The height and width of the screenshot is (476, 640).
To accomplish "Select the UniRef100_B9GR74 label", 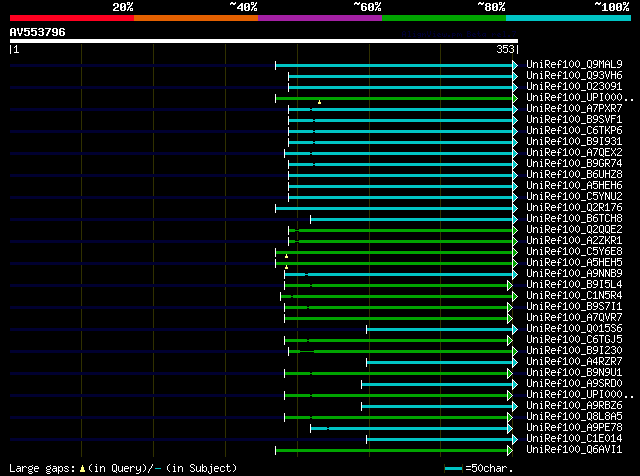I will (x=574, y=164).
